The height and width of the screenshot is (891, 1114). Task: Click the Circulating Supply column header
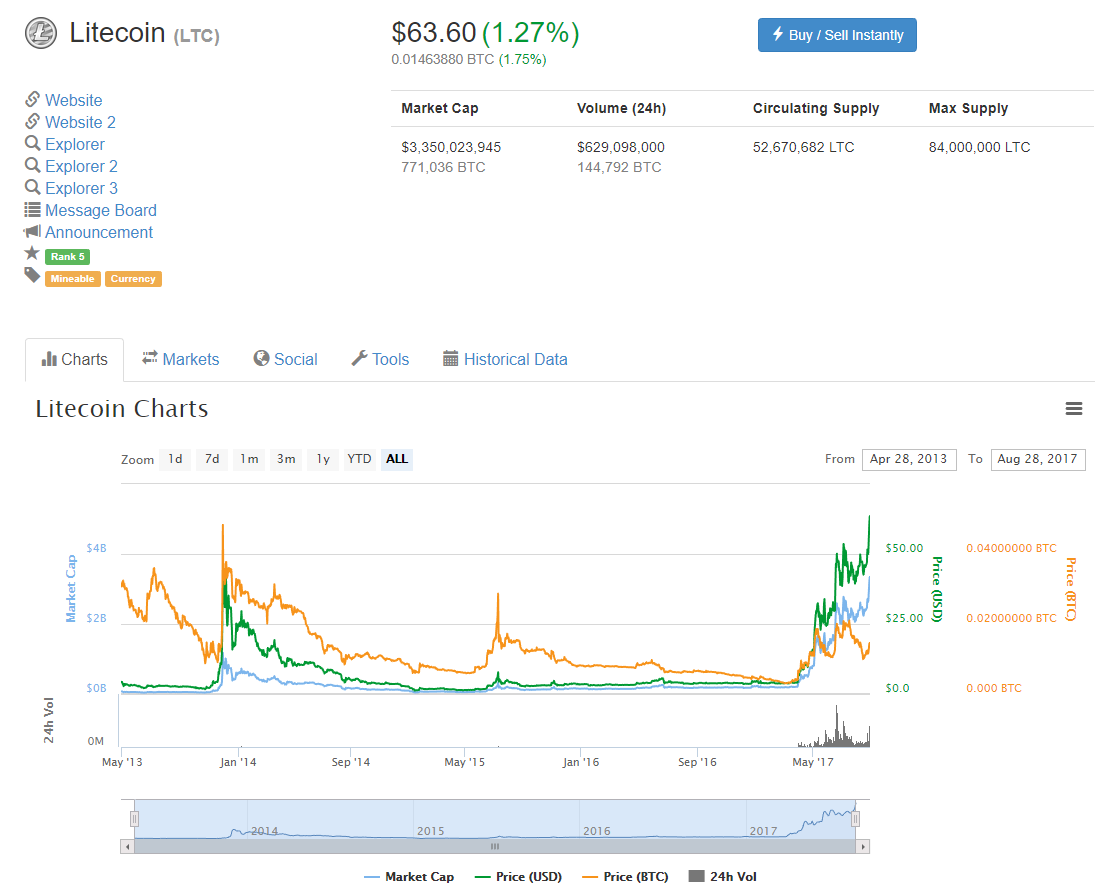coord(816,108)
